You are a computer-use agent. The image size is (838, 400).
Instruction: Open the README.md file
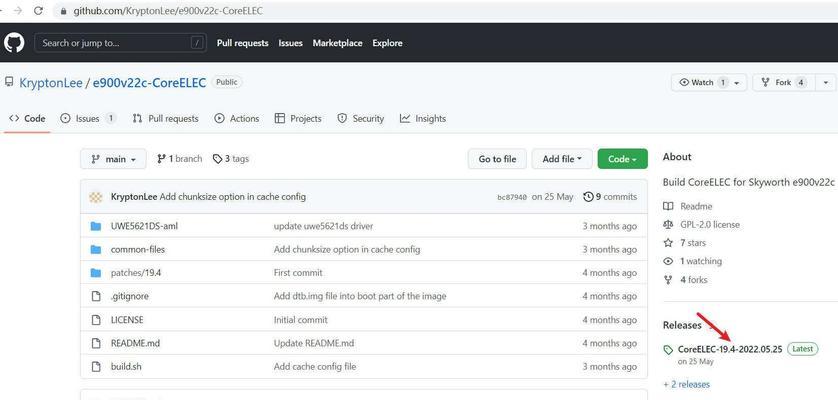click(x=135, y=343)
